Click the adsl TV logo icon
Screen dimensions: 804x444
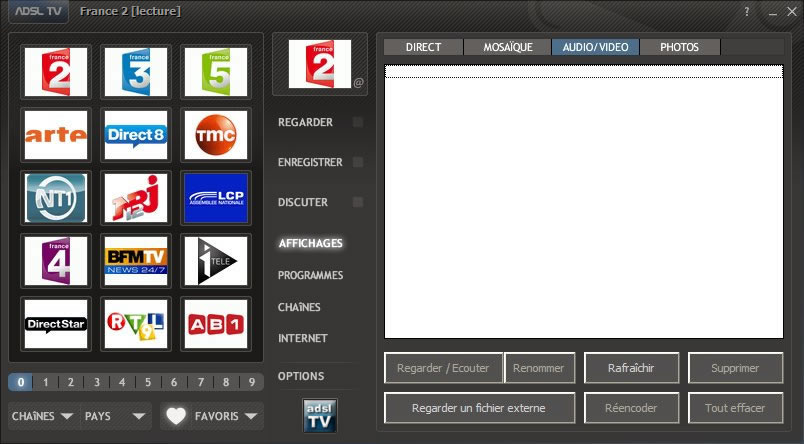pos(320,416)
